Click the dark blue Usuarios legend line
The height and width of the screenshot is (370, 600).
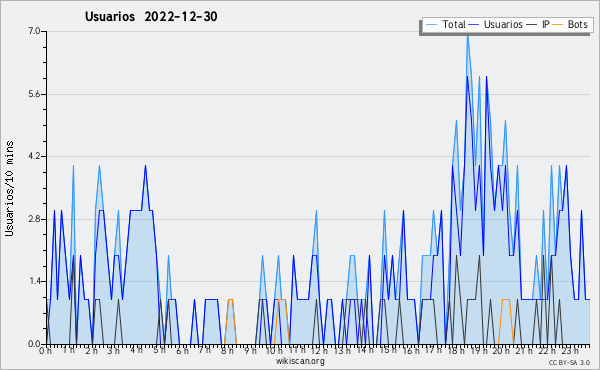point(474,25)
